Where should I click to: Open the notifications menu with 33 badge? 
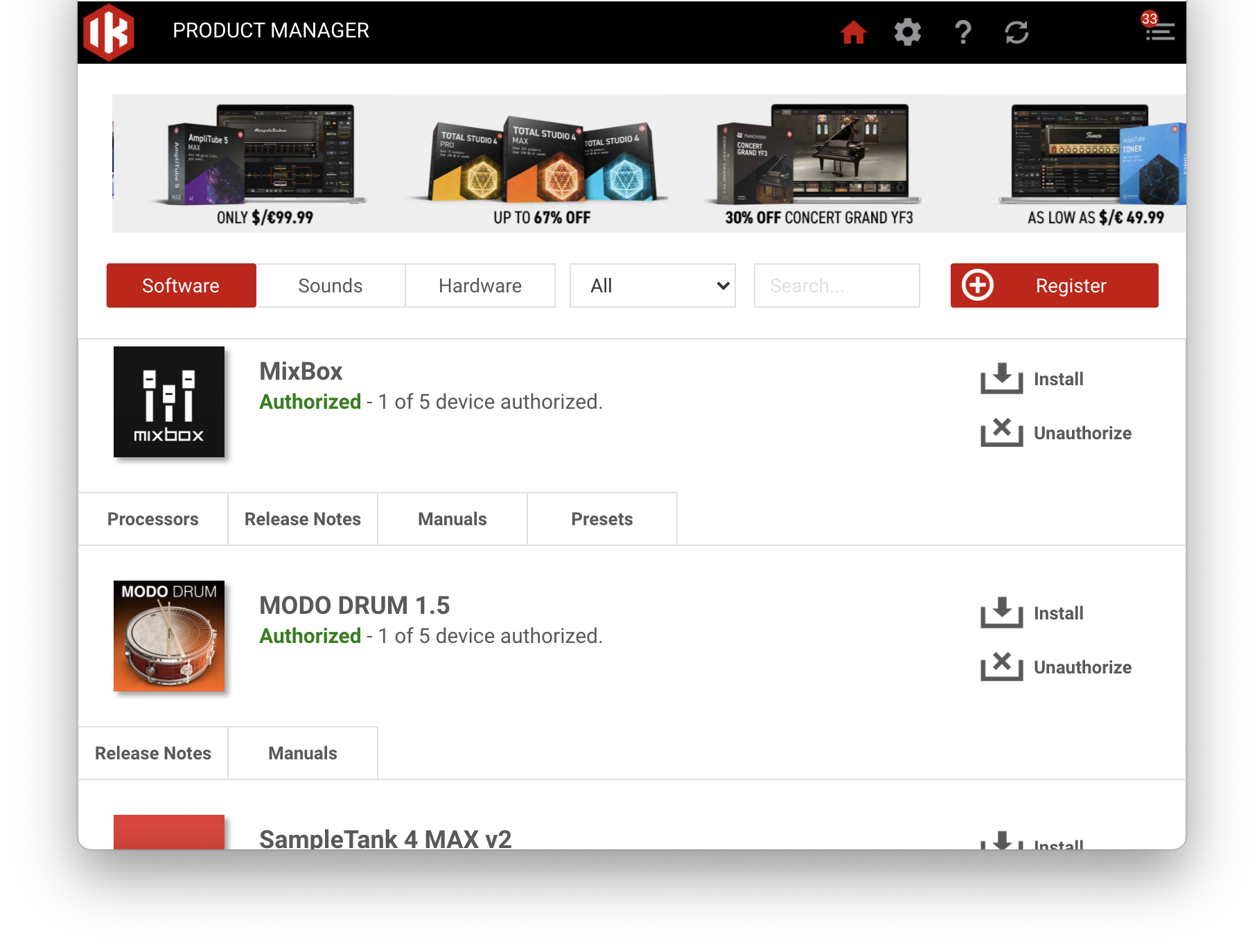(x=1159, y=28)
